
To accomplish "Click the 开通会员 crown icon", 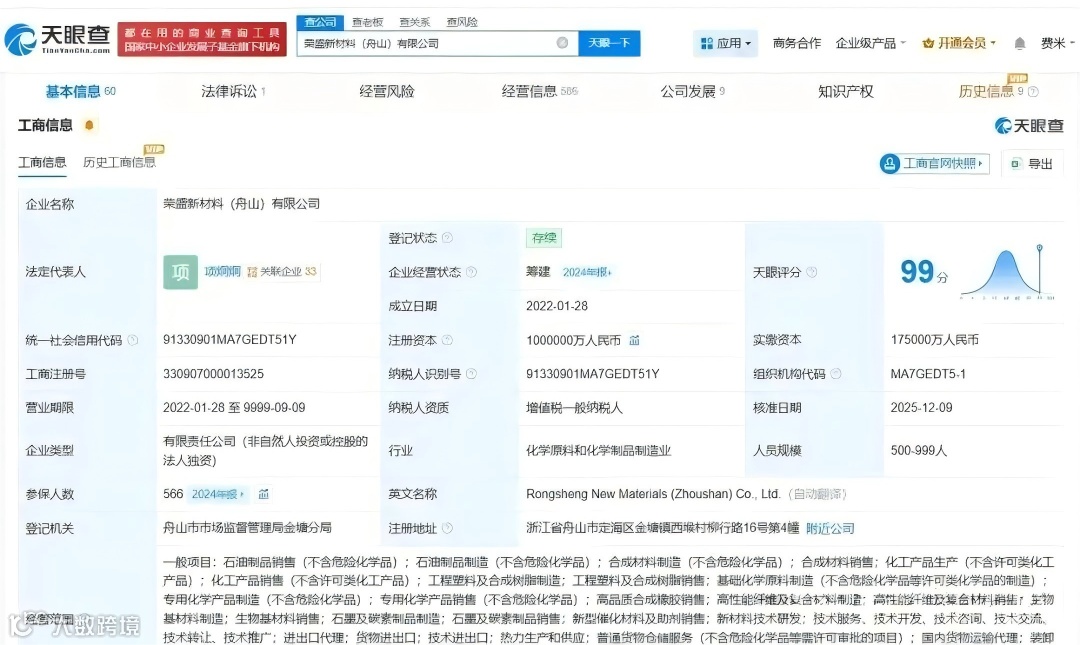I will (x=928, y=43).
